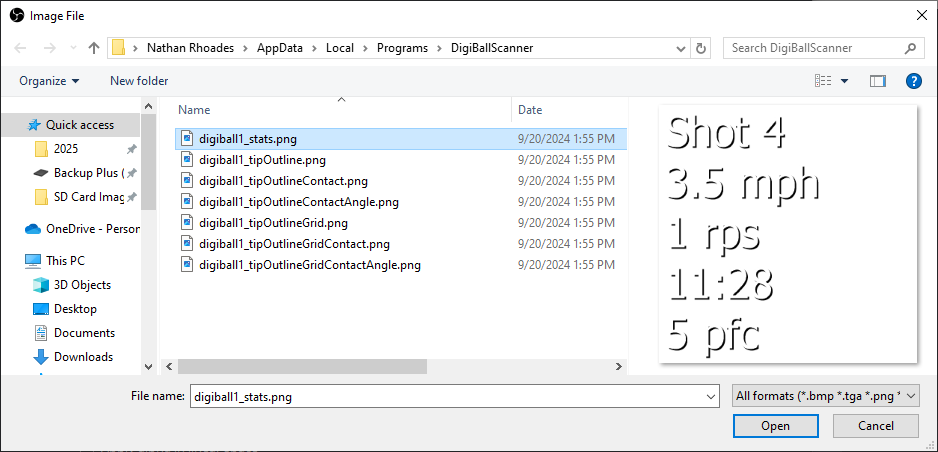Select the Downloads folder in sidebar
The height and width of the screenshot is (452, 938).
pyautogui.click(x=83, y=357)
